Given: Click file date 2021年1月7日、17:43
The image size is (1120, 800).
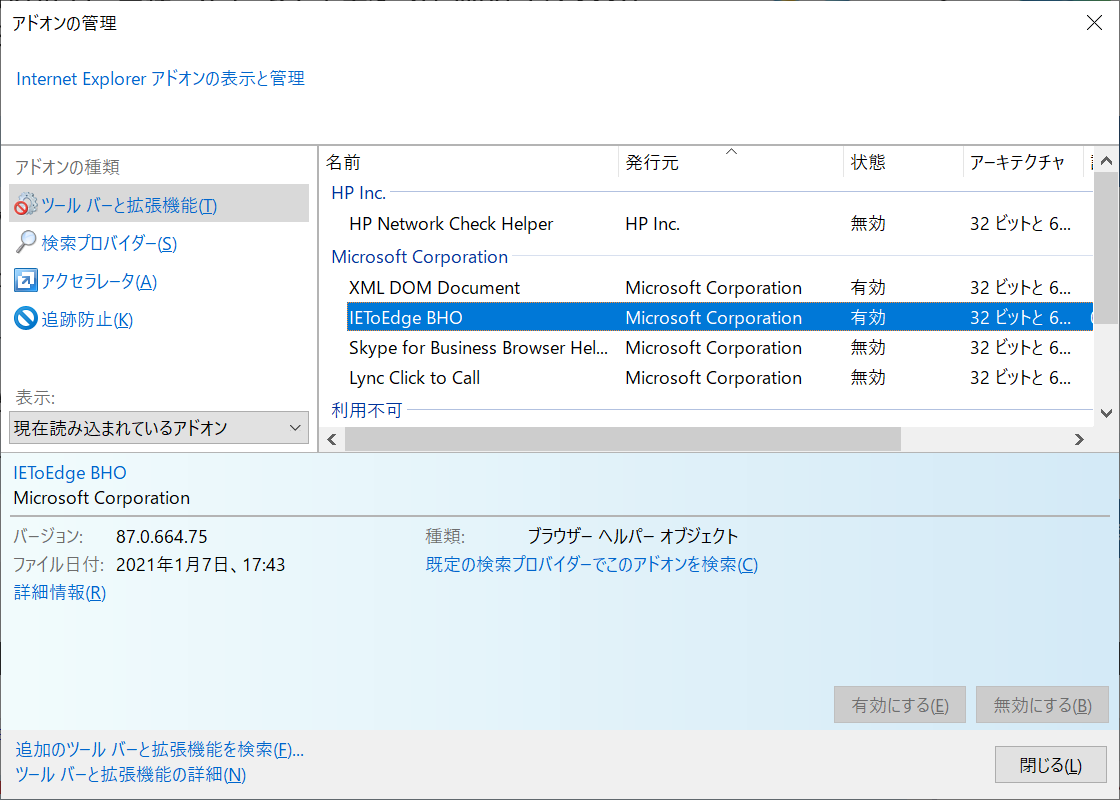Looking at the screenshot, I should [201, 564].
